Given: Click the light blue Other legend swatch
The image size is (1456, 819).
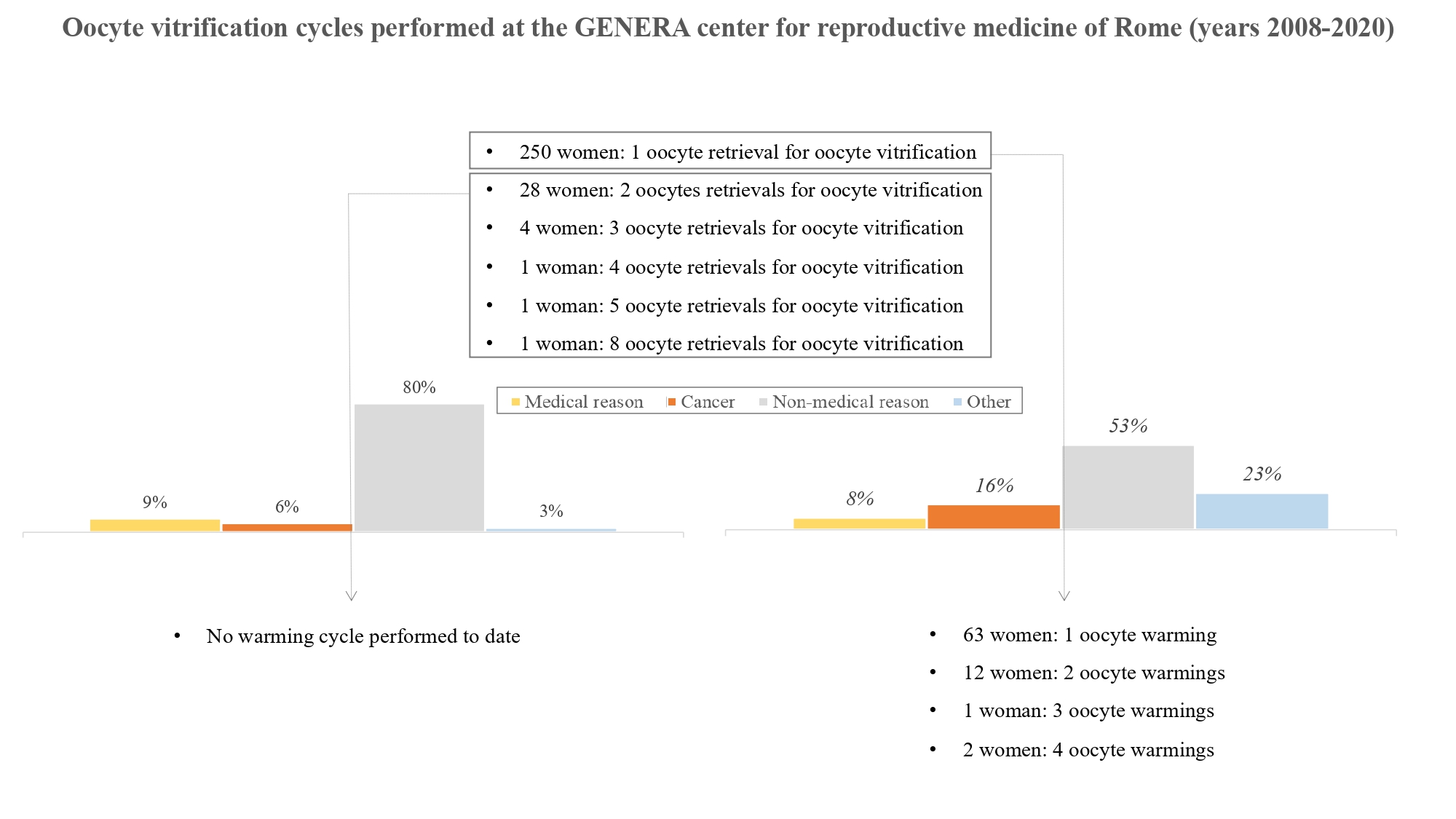Looking at the screenshot, I should [x=957, y=402].
